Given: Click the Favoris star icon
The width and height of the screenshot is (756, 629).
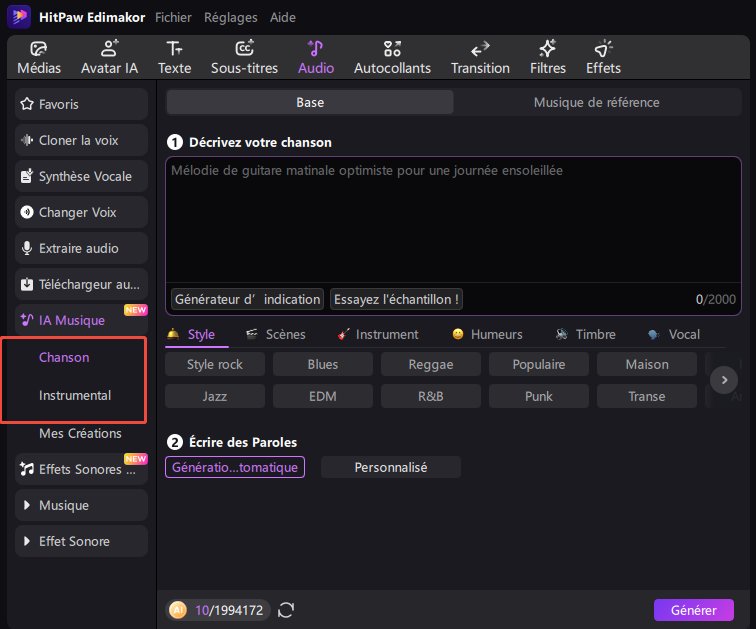Looking at the screenshot, I should (x=27, y=104).
